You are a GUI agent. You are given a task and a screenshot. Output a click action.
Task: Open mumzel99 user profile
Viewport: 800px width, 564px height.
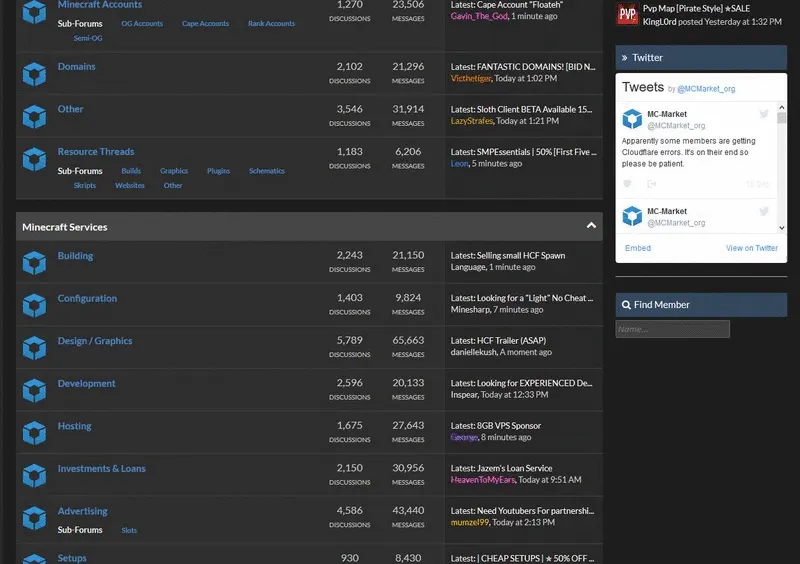point(470,522)
